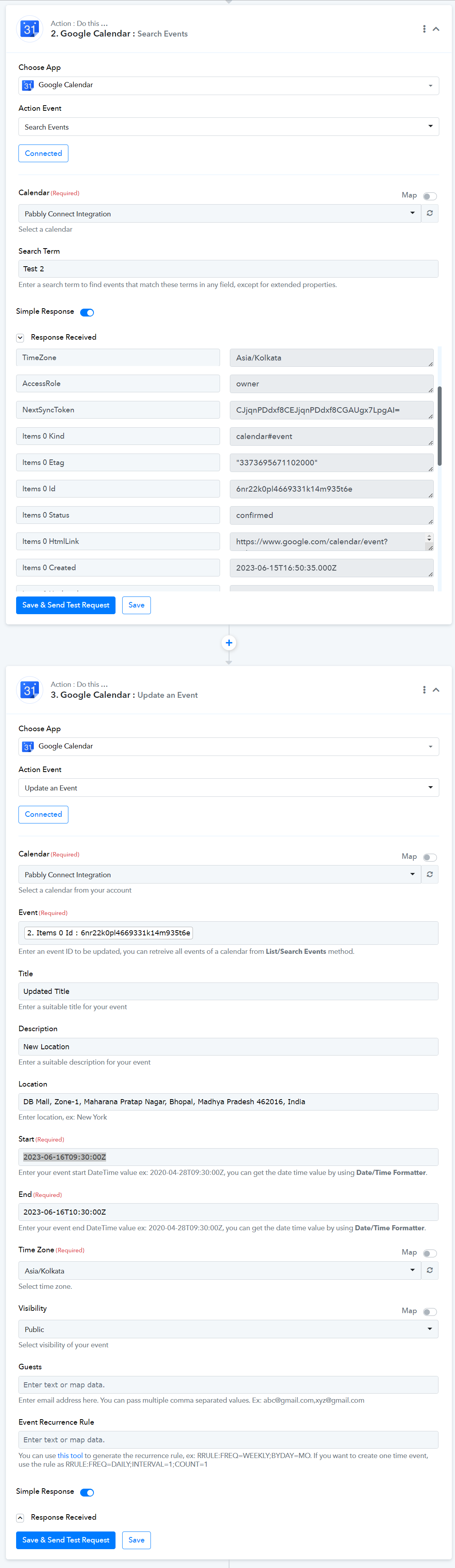Click Google Calendar icon in step 3 Choose App
This screenshot has height=1568, width=455.
[28, 746]
